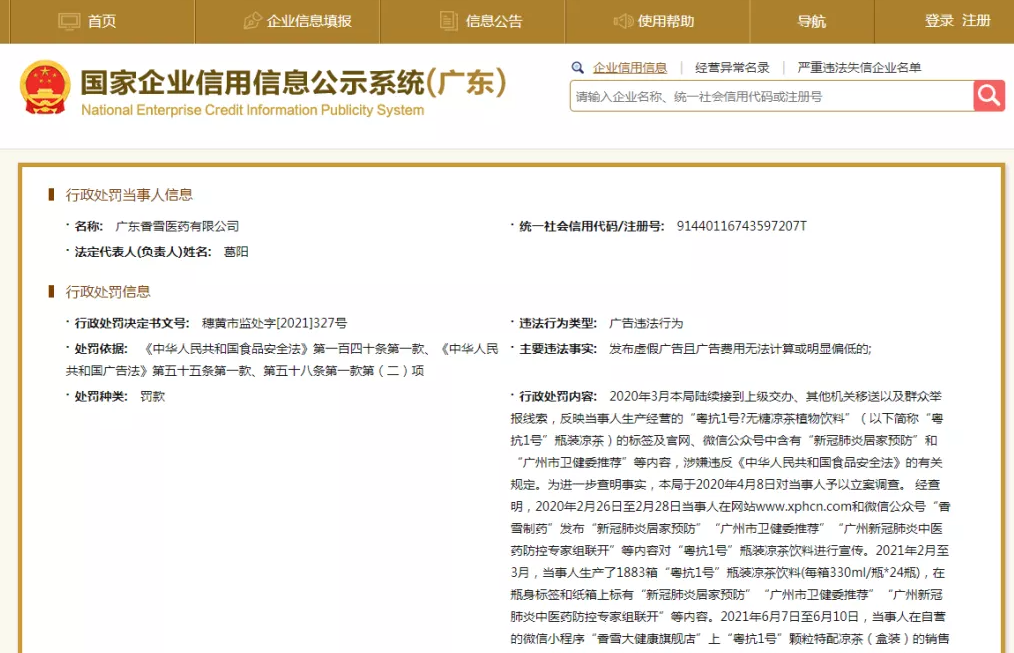
Task: Select the 经营异常名录 search tab
Action: 732,67
